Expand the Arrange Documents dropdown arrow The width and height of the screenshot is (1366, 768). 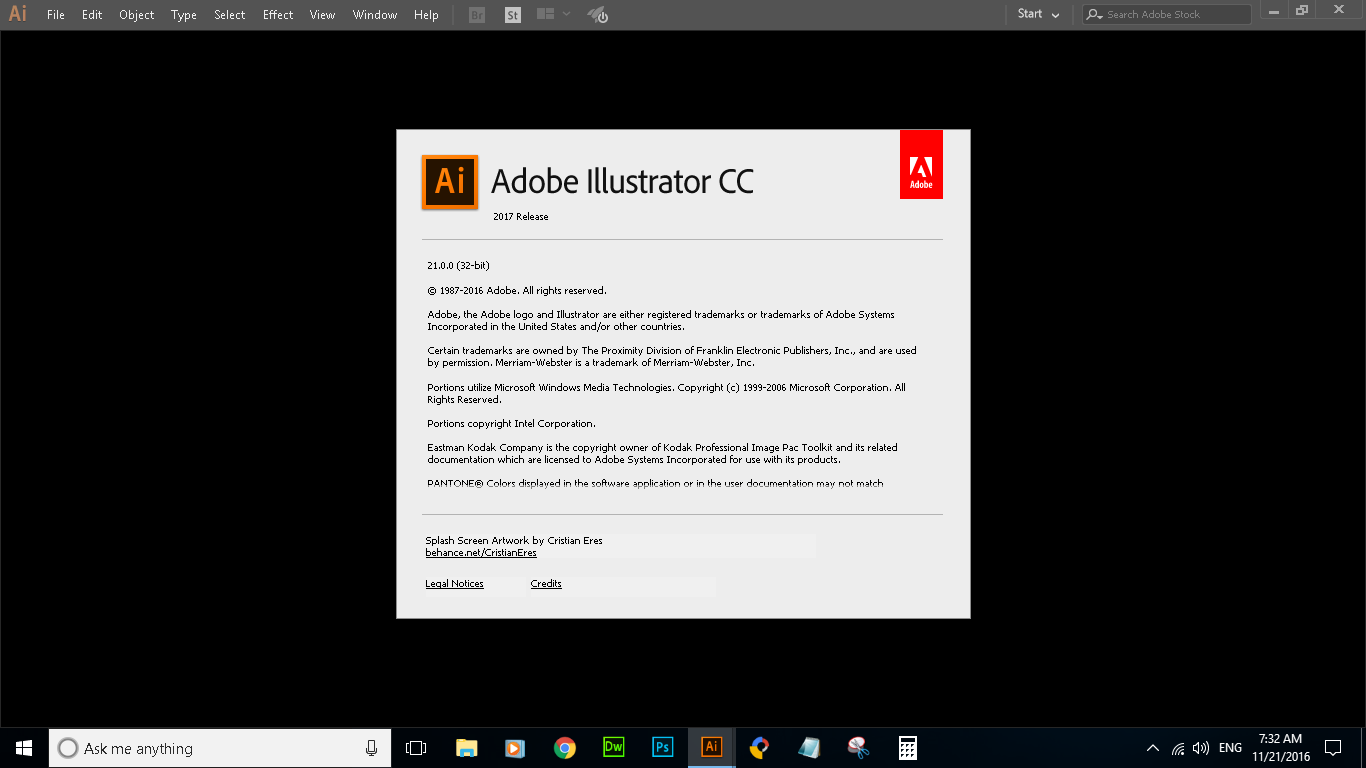pos(567,14)
